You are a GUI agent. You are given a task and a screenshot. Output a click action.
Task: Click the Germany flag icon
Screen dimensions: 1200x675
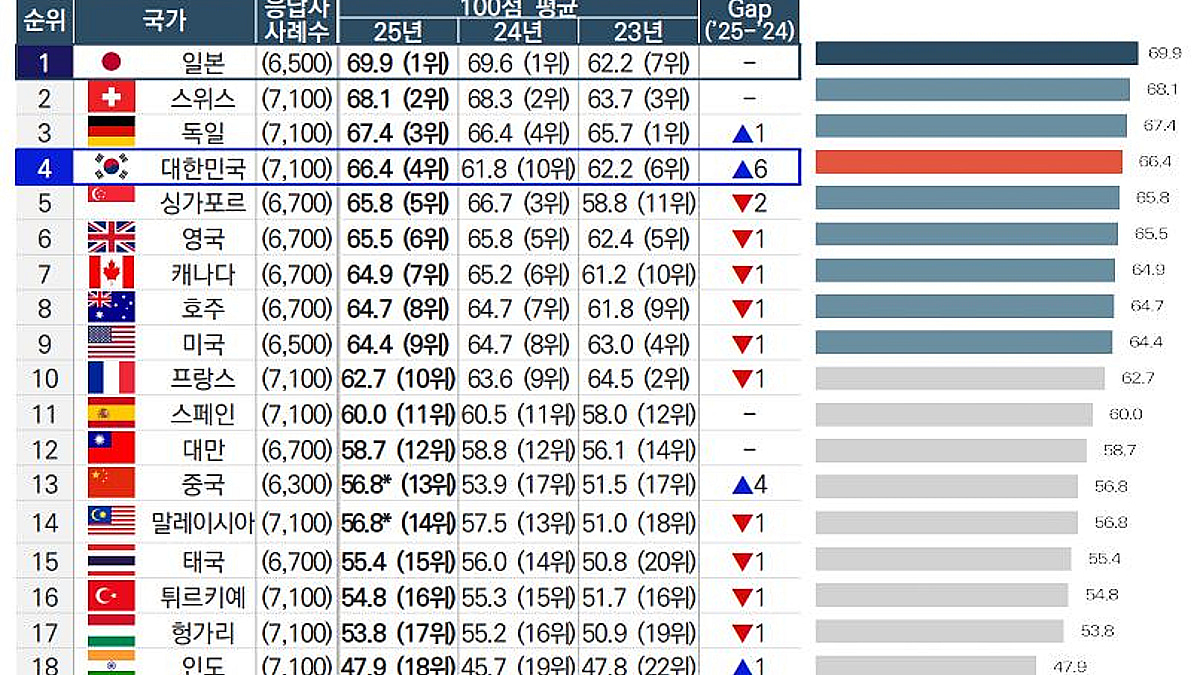(111, 132)
